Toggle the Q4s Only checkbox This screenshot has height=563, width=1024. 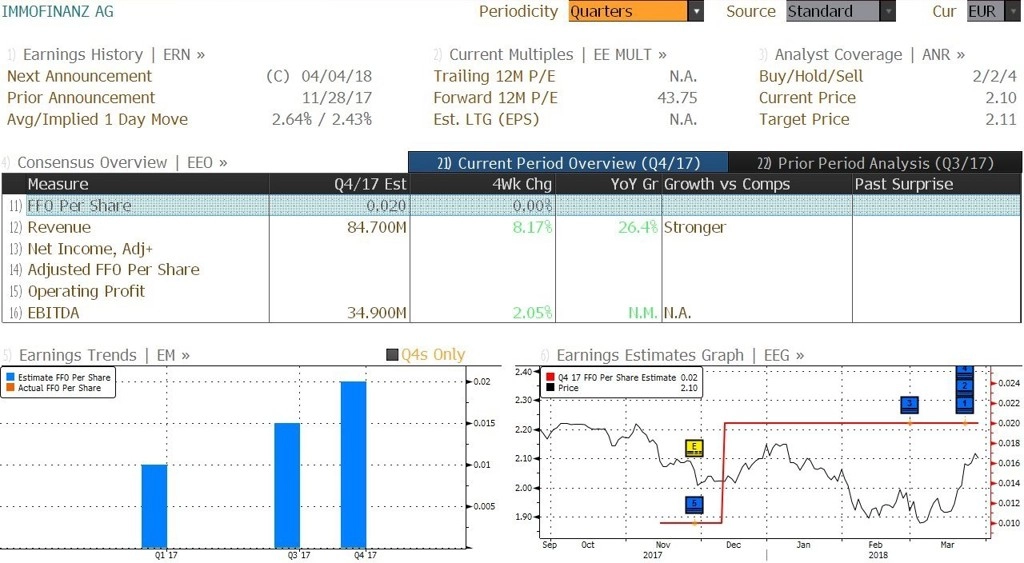pos(392,355)
